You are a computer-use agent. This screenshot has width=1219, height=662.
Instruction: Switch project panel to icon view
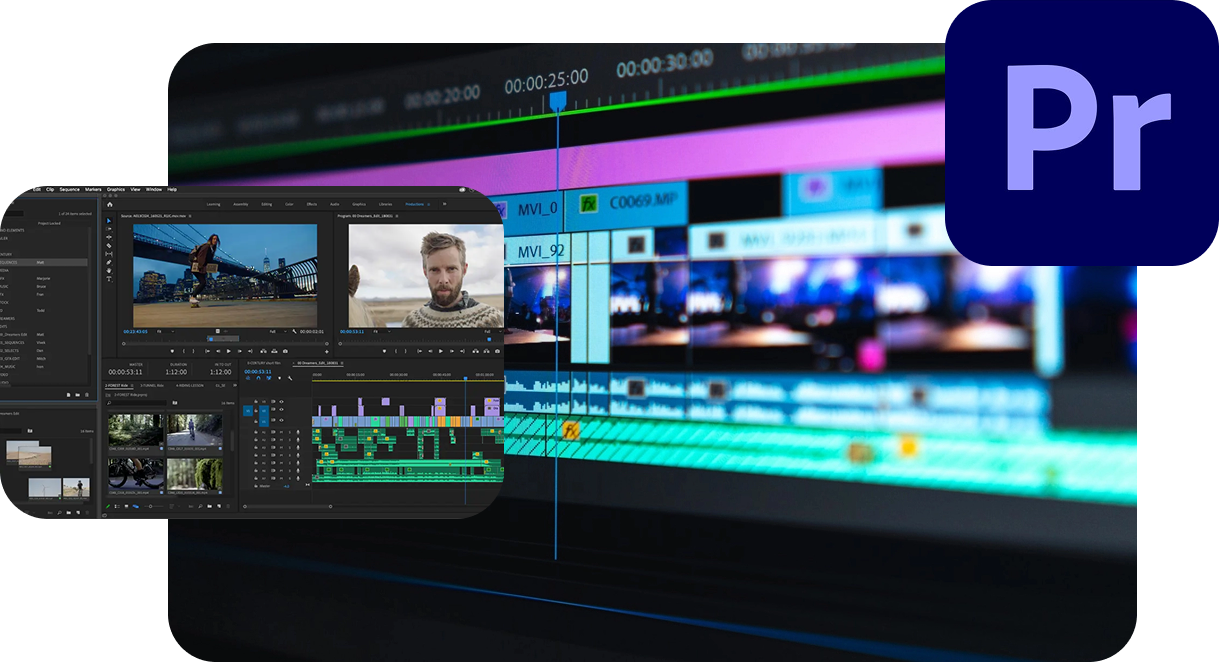pos(126,507)
